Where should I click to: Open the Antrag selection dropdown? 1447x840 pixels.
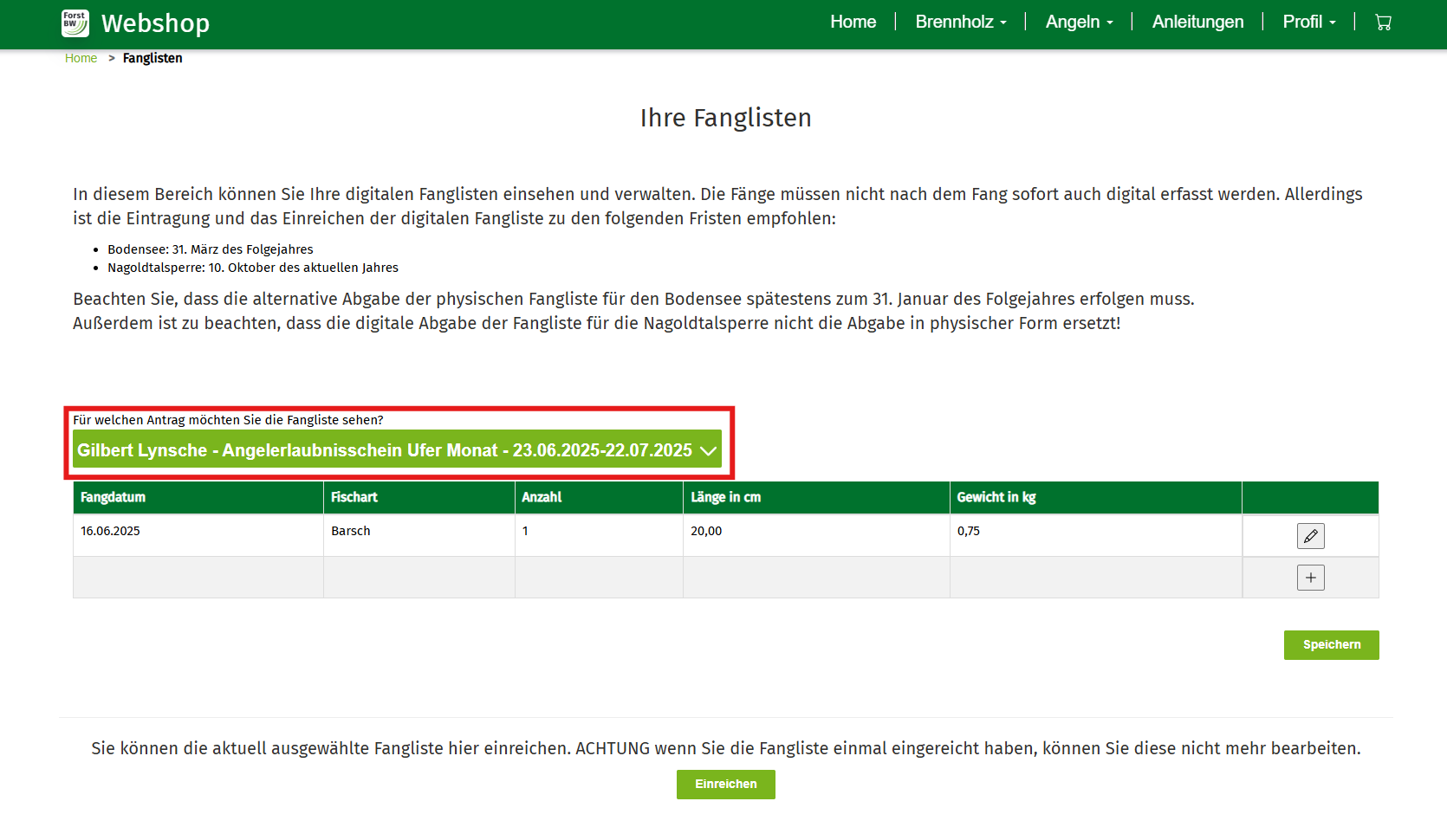click(x=397, y=450)
